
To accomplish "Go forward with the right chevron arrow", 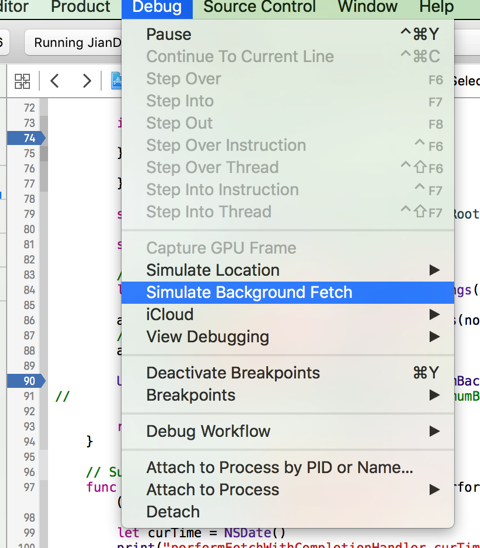I will click(86, 81).
